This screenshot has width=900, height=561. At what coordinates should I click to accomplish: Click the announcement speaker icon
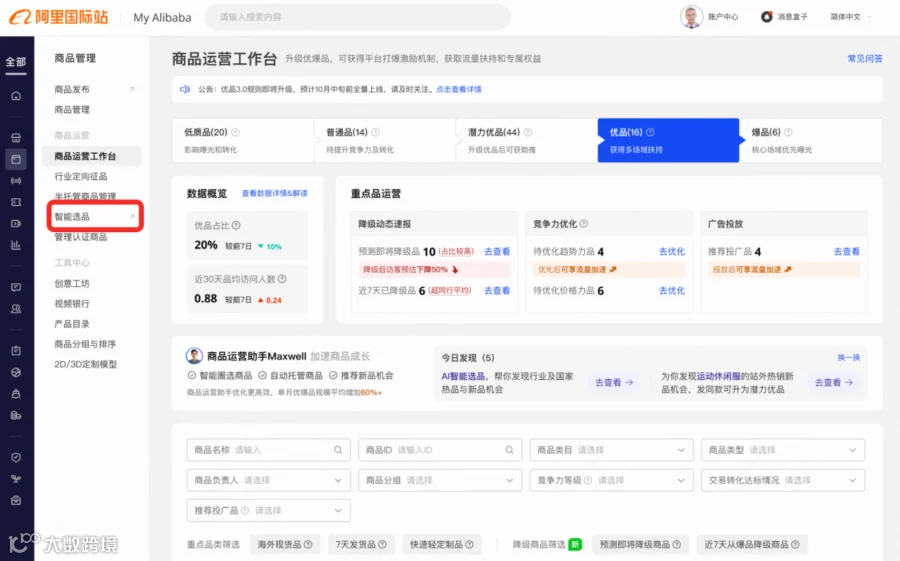pos(185,89)
